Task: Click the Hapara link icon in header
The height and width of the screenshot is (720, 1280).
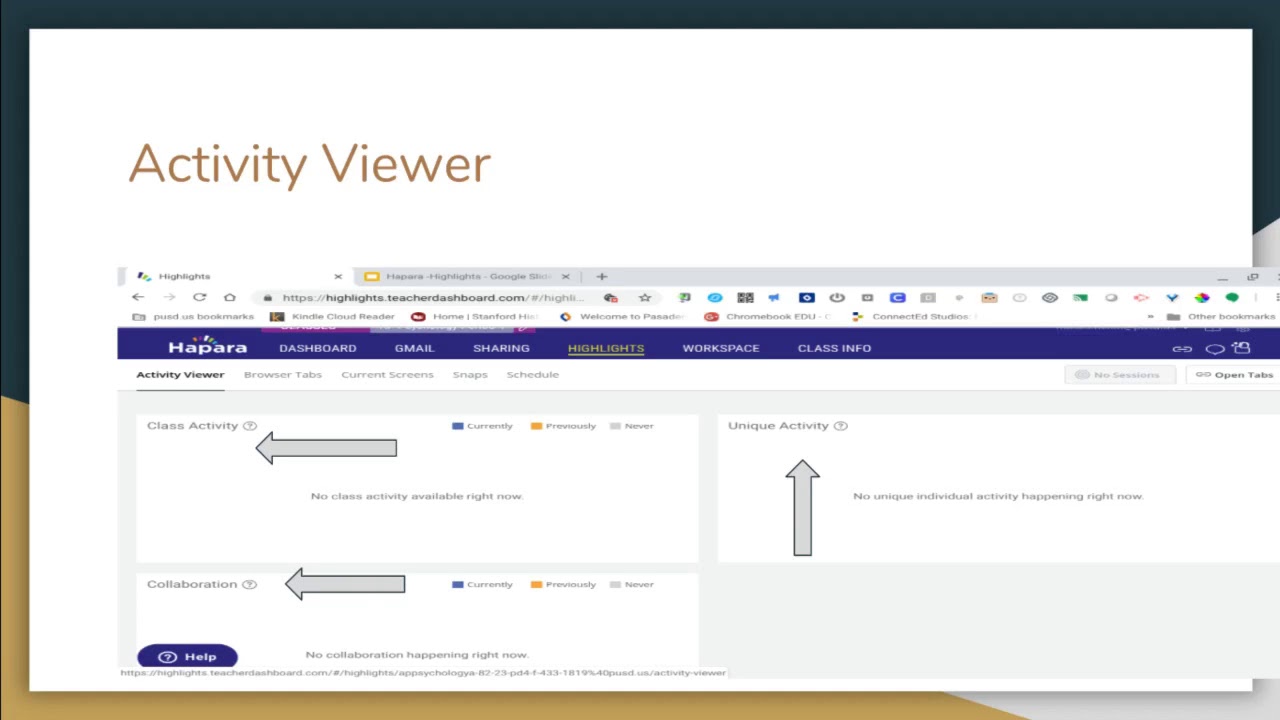Action: point(1182,349)
